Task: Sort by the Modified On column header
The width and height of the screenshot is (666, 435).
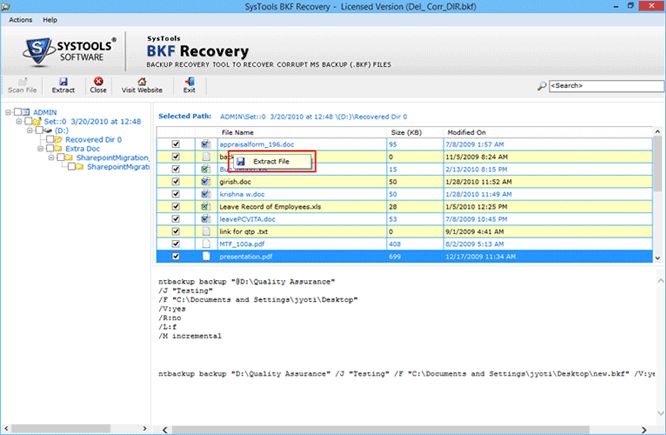Action: coord(466,132)
